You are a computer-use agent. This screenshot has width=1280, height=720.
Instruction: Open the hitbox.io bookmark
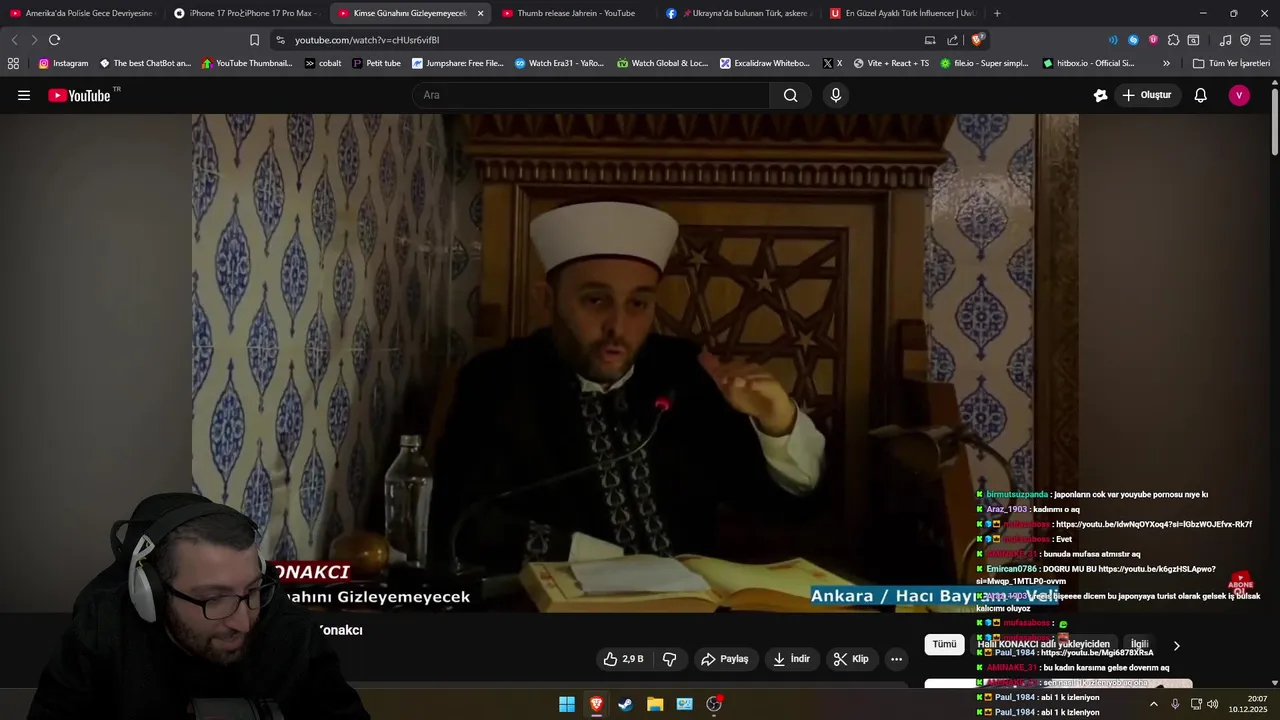tap(1088, 63)
